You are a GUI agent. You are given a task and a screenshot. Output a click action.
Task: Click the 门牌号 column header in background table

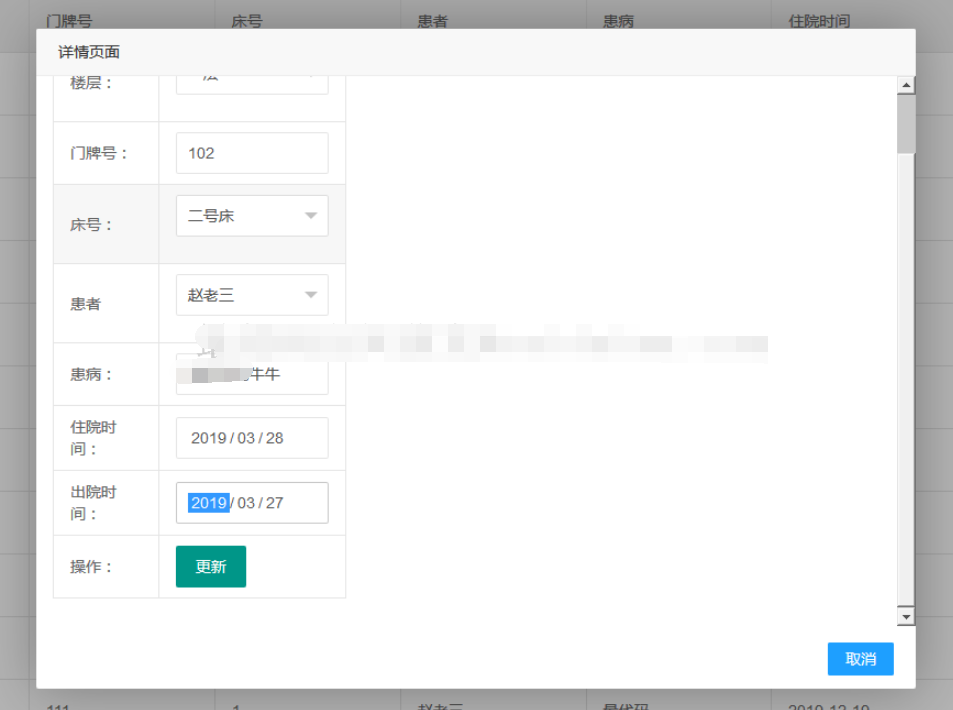click(x=69, y=21)
